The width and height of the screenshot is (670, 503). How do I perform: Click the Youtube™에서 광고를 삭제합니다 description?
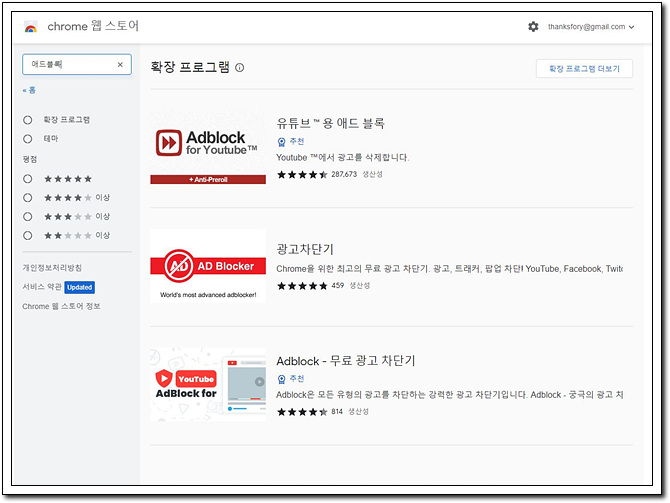(343, 158)
